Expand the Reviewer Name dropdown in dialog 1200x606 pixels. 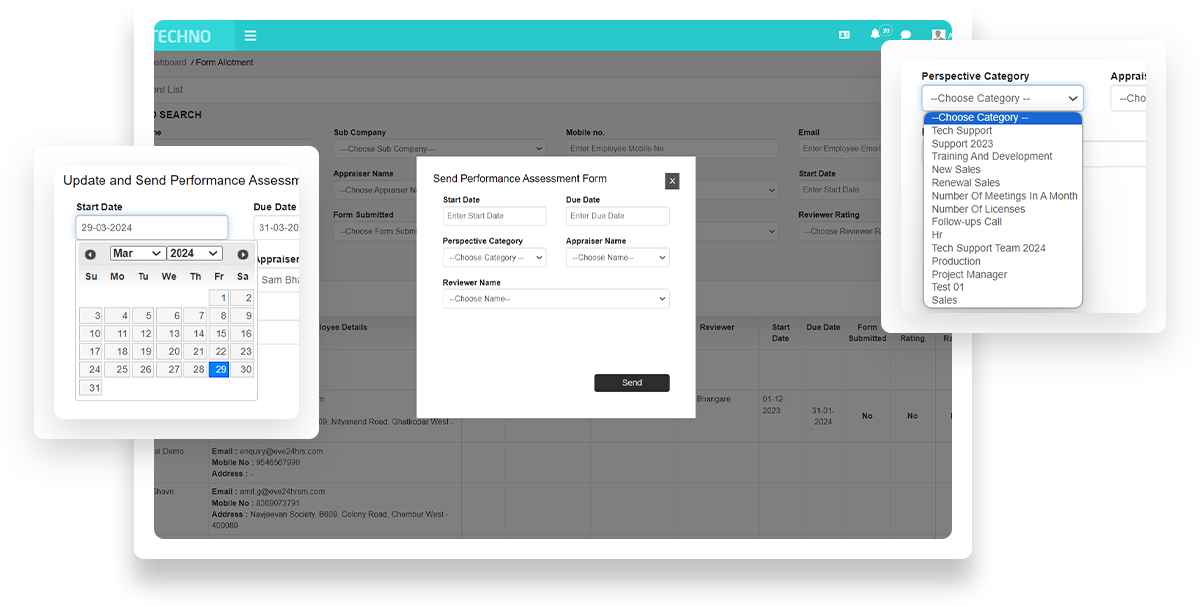[x=556, y=299]
